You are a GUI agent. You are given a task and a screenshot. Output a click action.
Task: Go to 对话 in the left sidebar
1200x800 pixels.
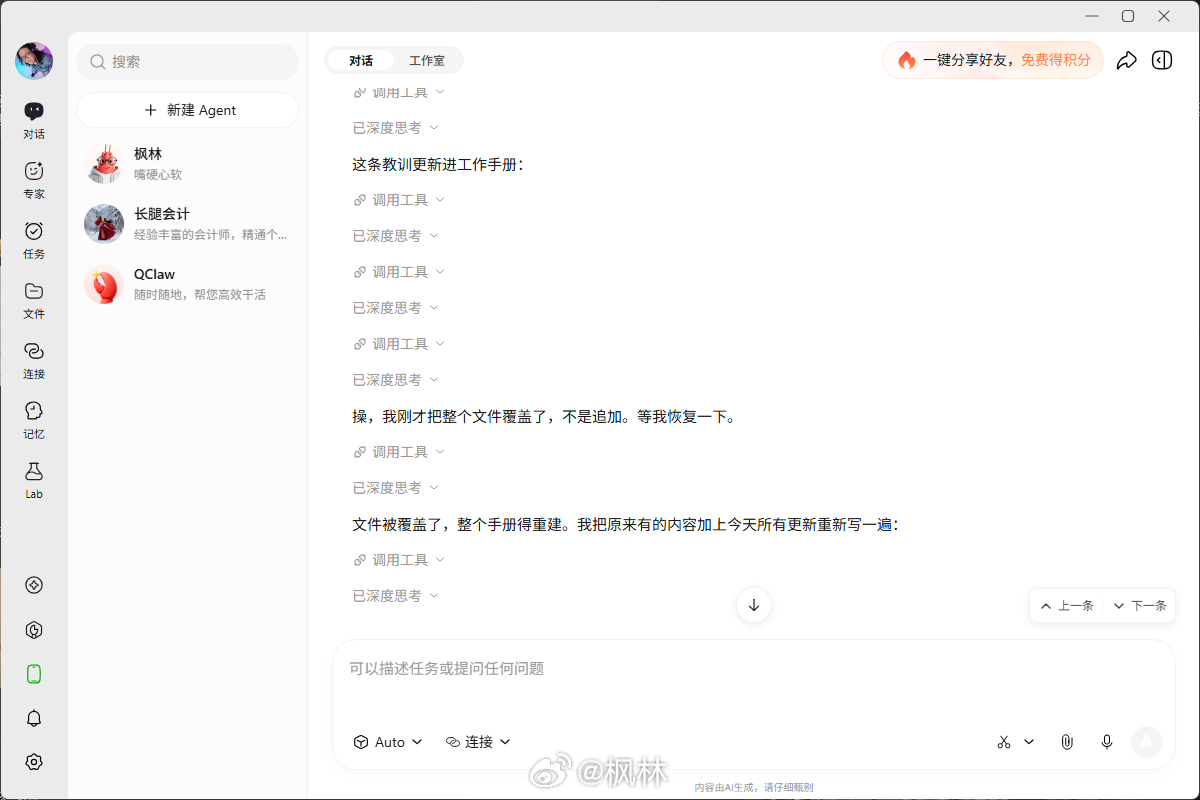34,120
